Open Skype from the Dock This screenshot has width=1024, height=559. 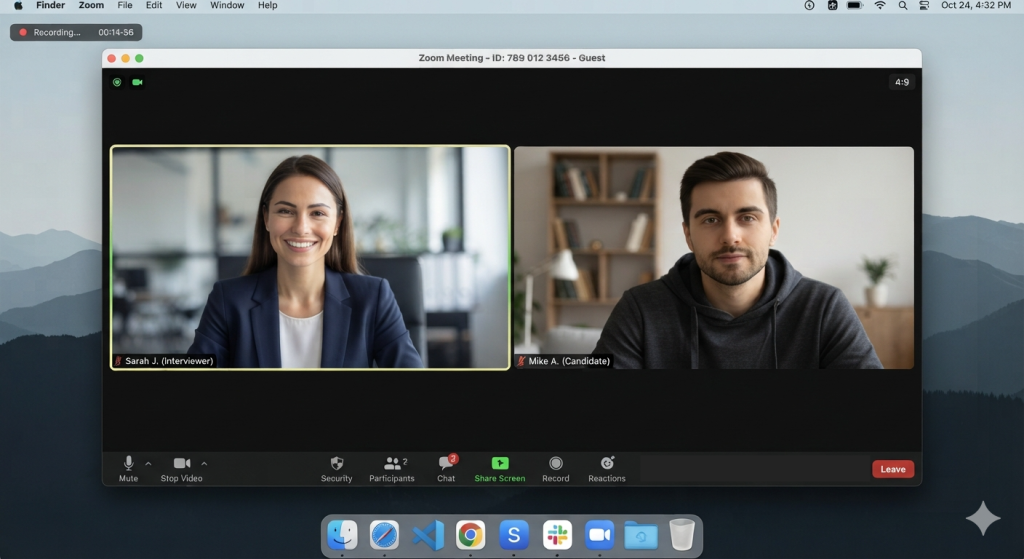click(x=514, y=535)
